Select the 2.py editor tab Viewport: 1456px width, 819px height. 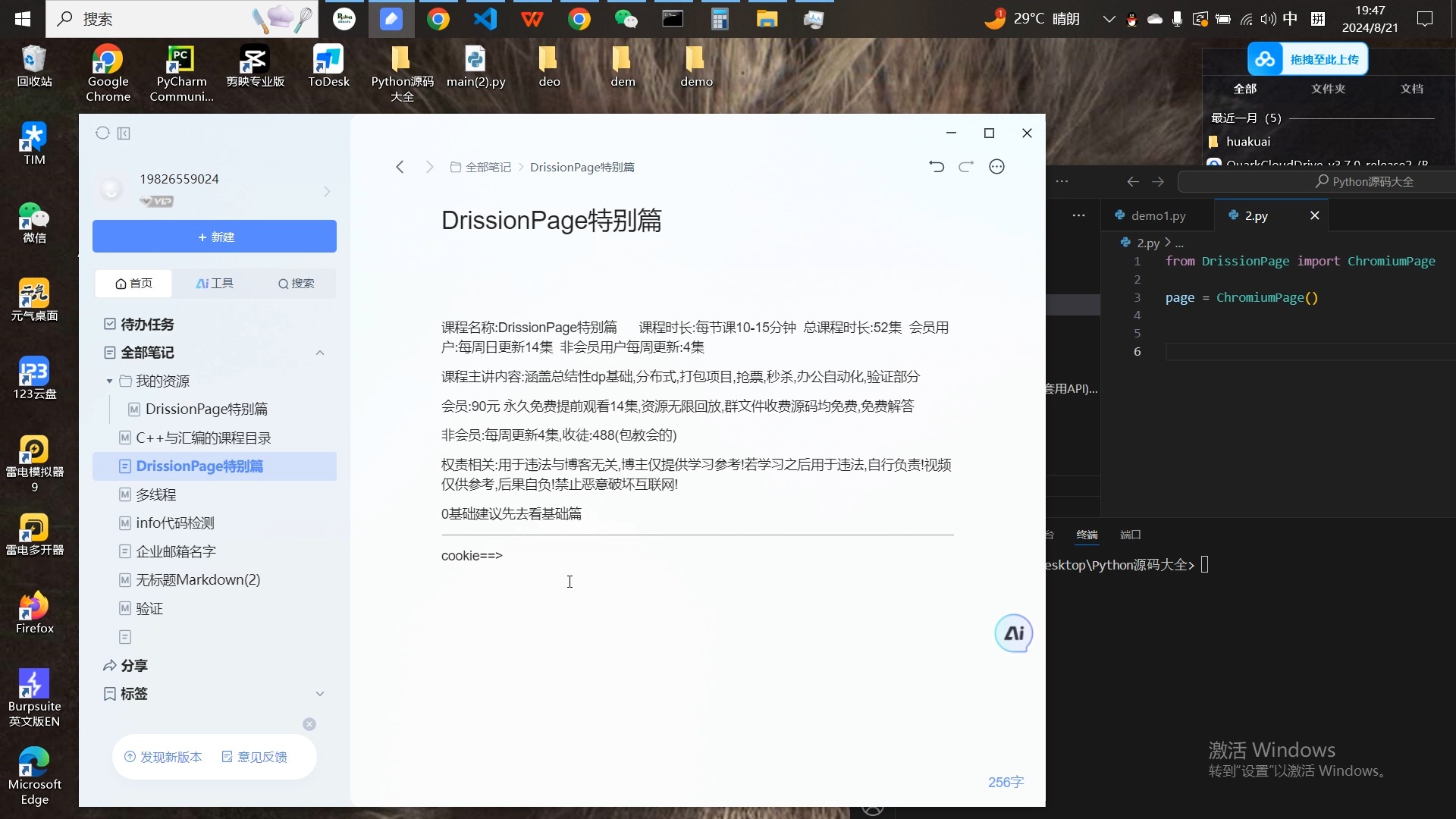click(1256, 216)
